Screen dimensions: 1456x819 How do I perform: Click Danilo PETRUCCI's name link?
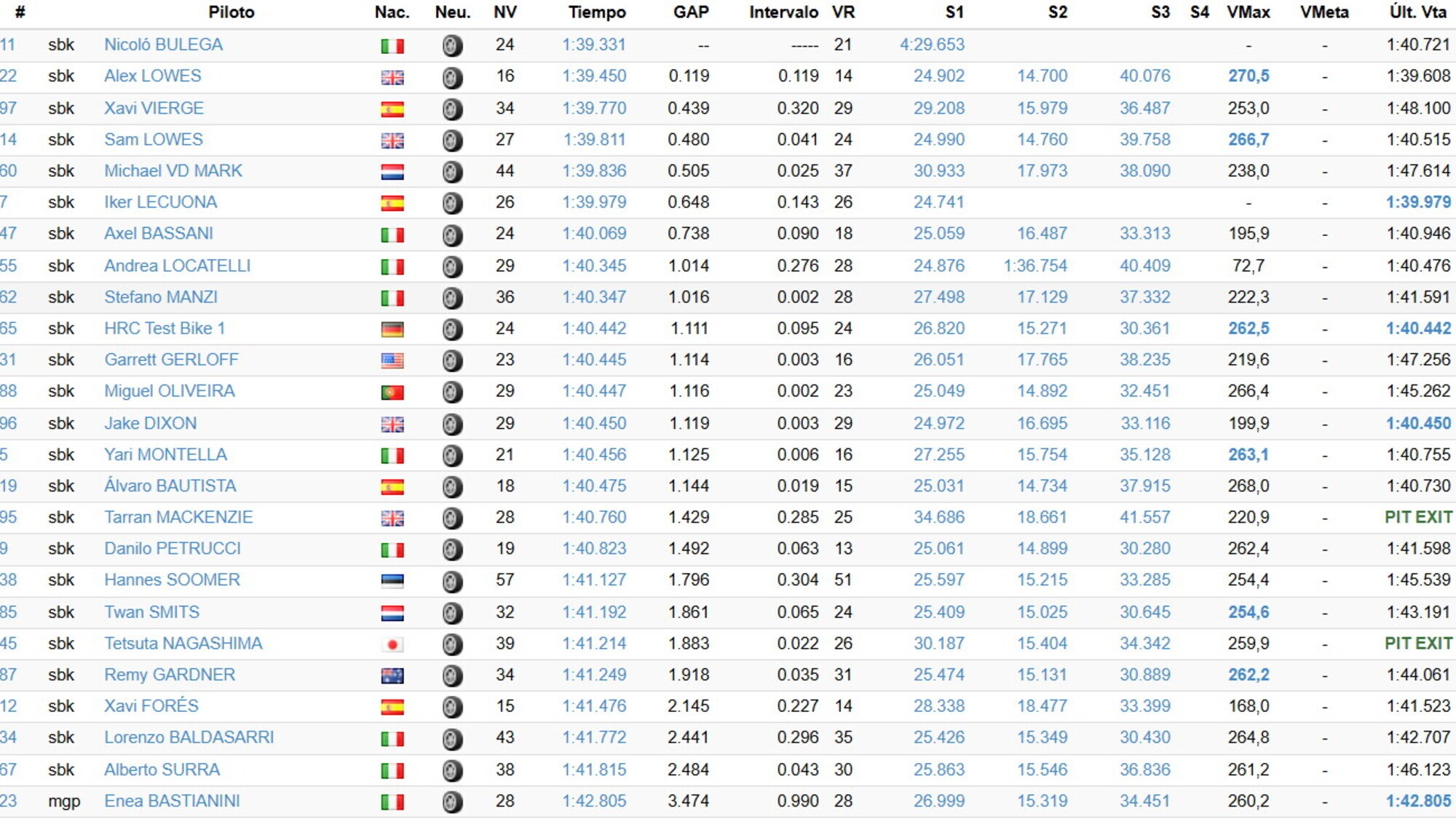click(x=172, y=549)
